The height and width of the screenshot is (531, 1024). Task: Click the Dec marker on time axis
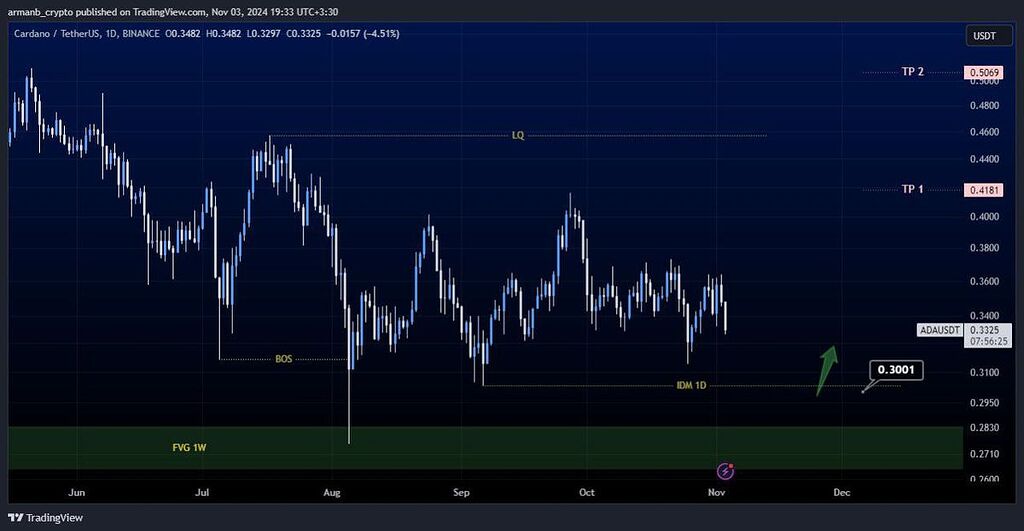click(841, 492)
